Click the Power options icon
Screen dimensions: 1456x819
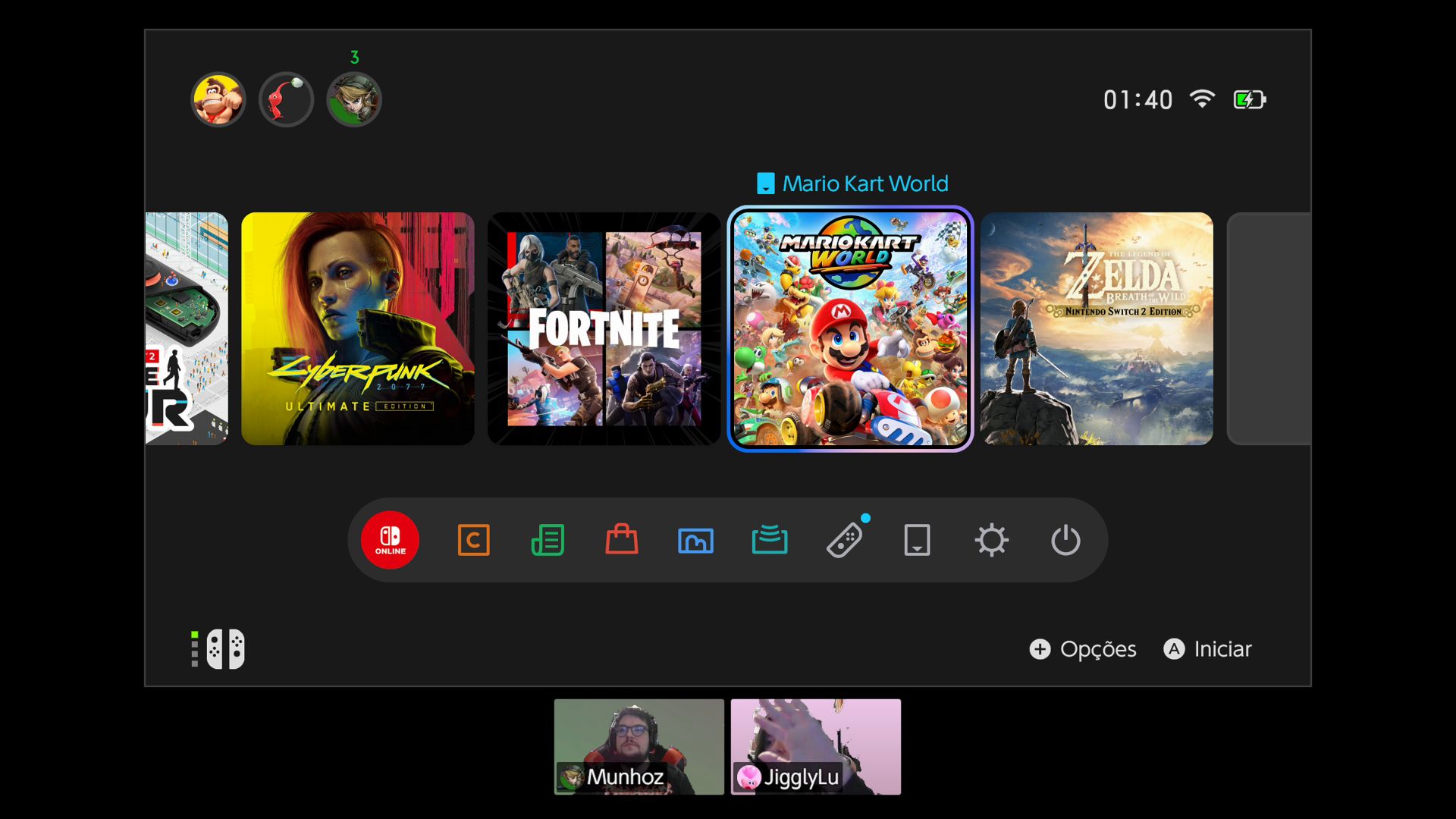pos(1065,540)
